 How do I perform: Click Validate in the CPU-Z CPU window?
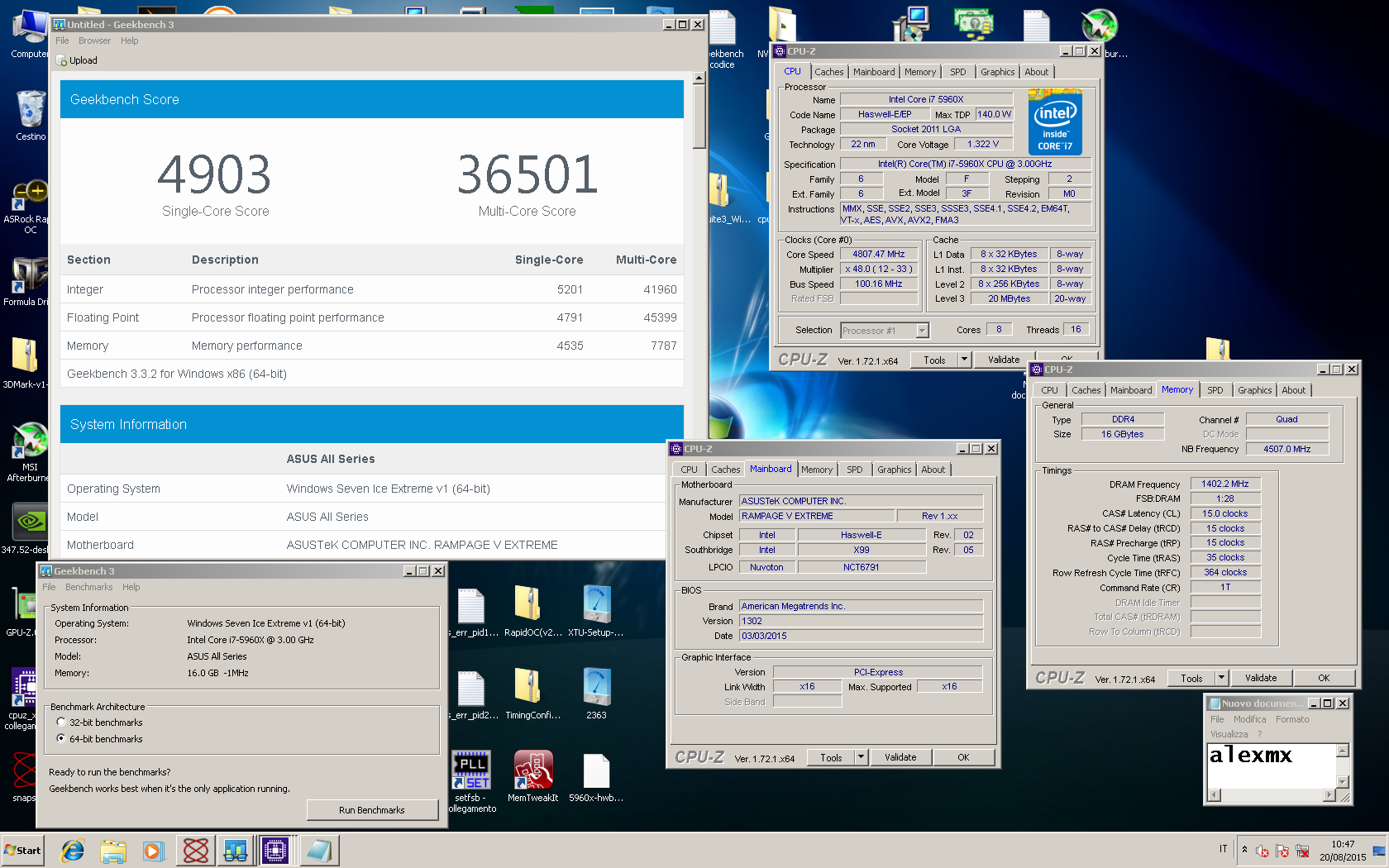coord(1004,360)
